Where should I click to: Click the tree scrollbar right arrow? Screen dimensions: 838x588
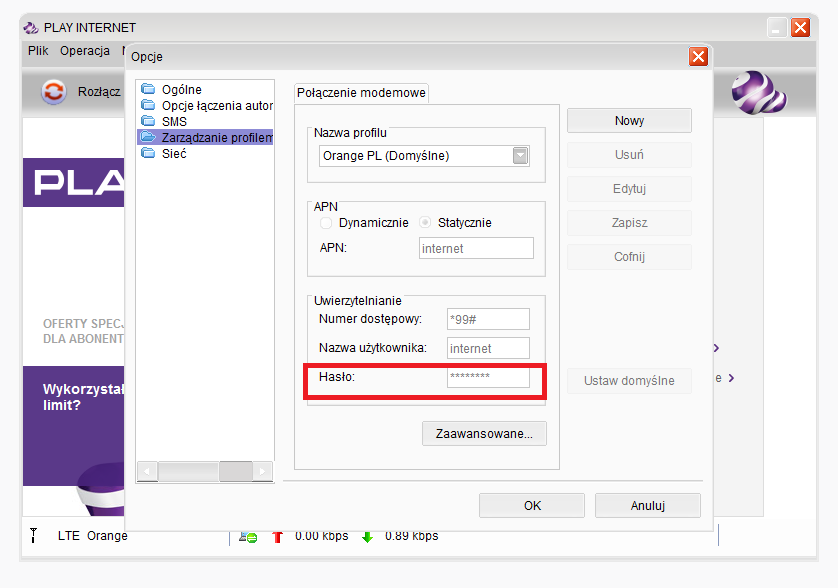[262, 471]
